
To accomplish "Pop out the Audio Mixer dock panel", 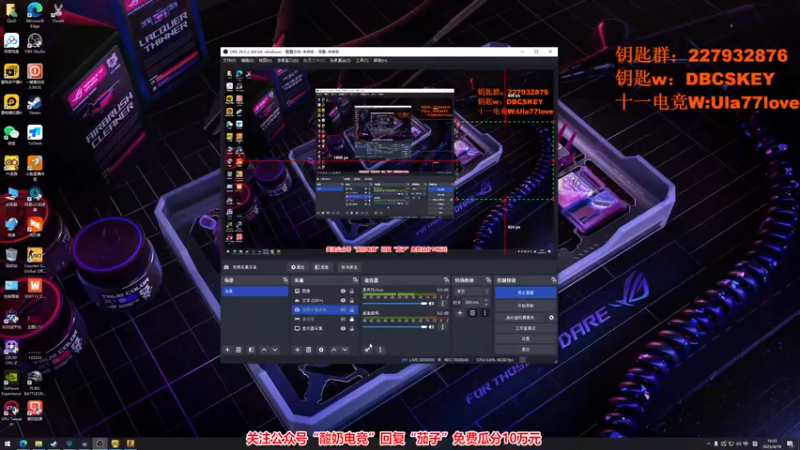I will 446,280.
